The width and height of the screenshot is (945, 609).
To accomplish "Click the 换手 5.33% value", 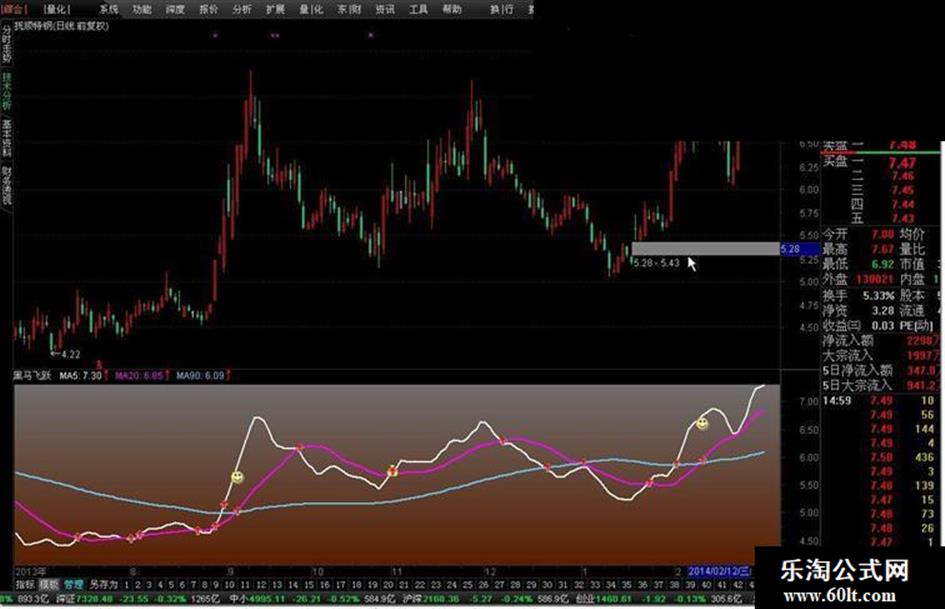I will click(x=878, y=295).
